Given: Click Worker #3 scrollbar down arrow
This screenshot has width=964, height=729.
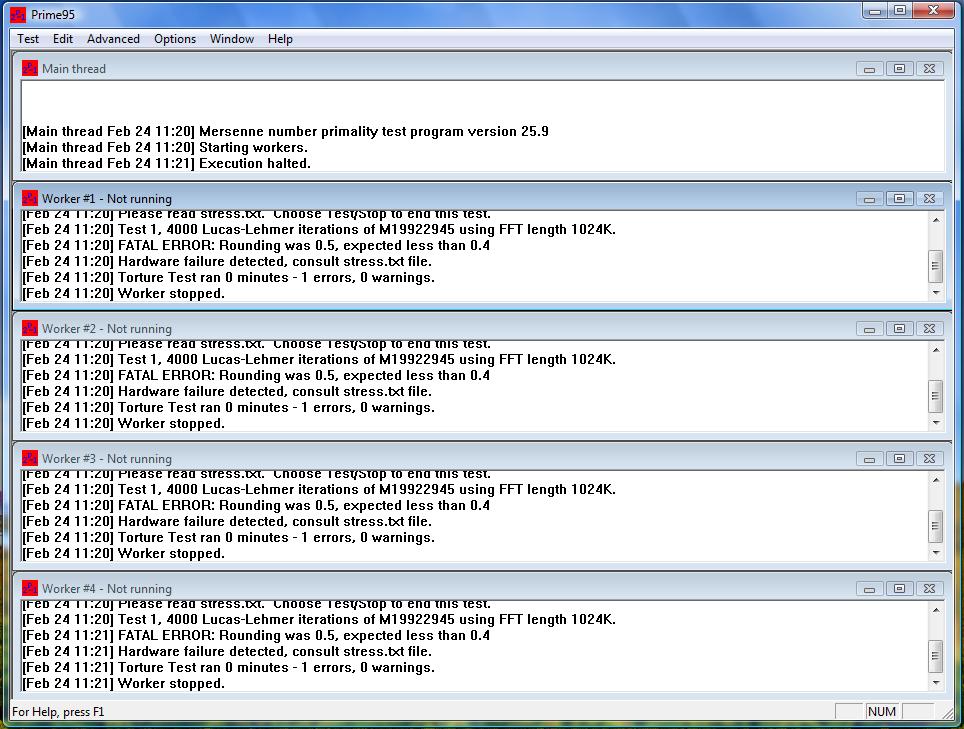Looking at the screenshot, I should tap(936, 553).
